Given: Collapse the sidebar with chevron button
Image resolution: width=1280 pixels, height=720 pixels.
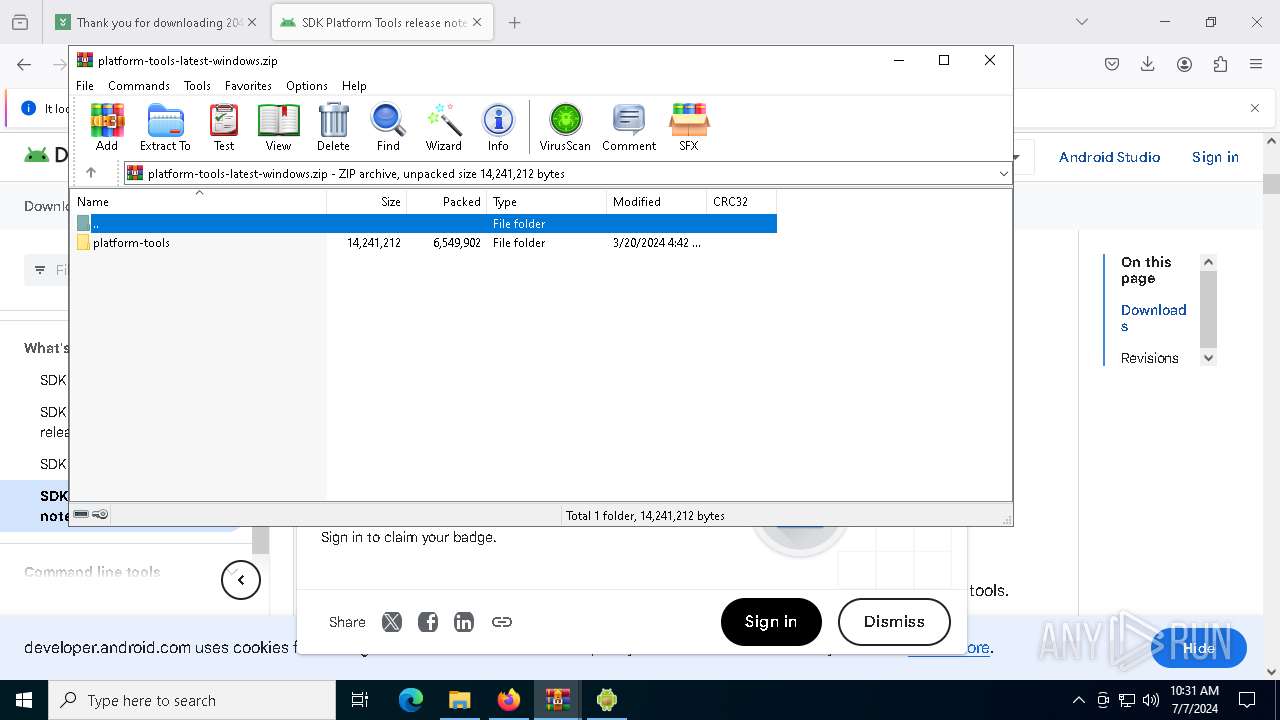Looking at the screenshot, I should tap(241, 580).
